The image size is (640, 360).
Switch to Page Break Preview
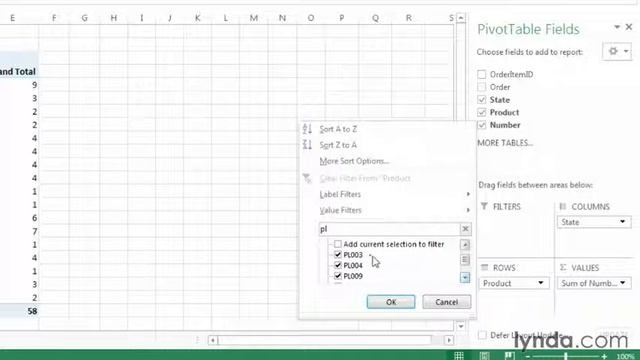pyautogui.click(x=509, y=356)
